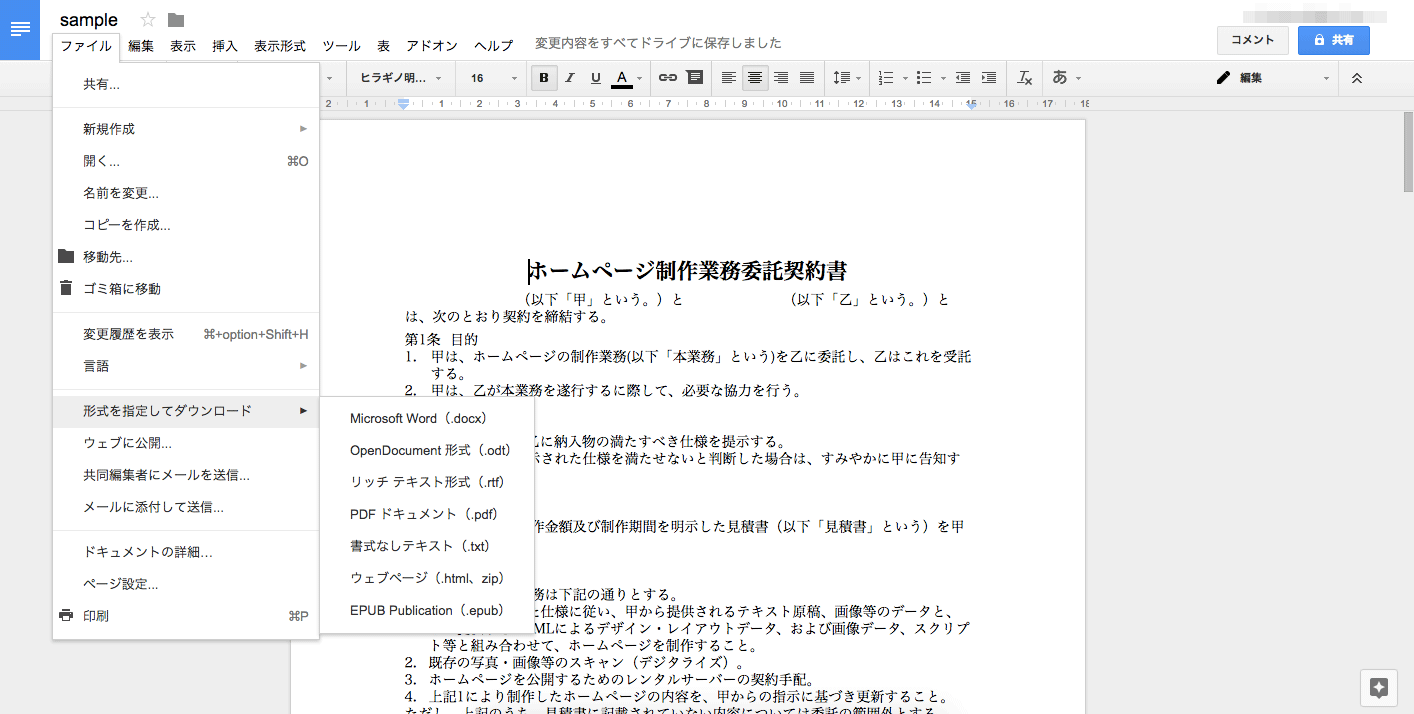Align text right
1414x714 pixels.
point(781,78)
